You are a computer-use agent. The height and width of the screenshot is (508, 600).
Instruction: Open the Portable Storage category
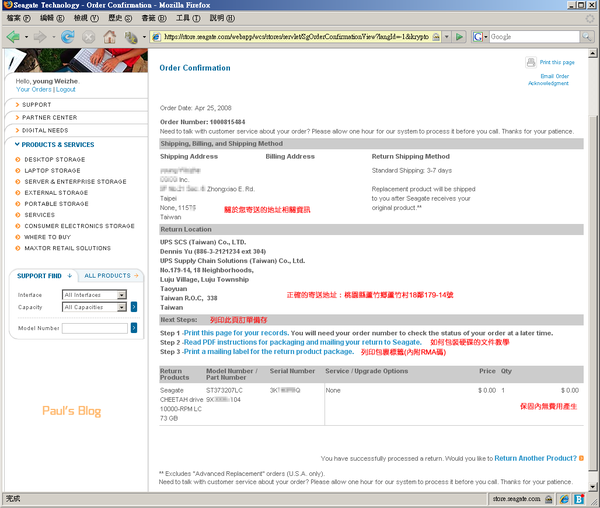click(x=56, y=204)
